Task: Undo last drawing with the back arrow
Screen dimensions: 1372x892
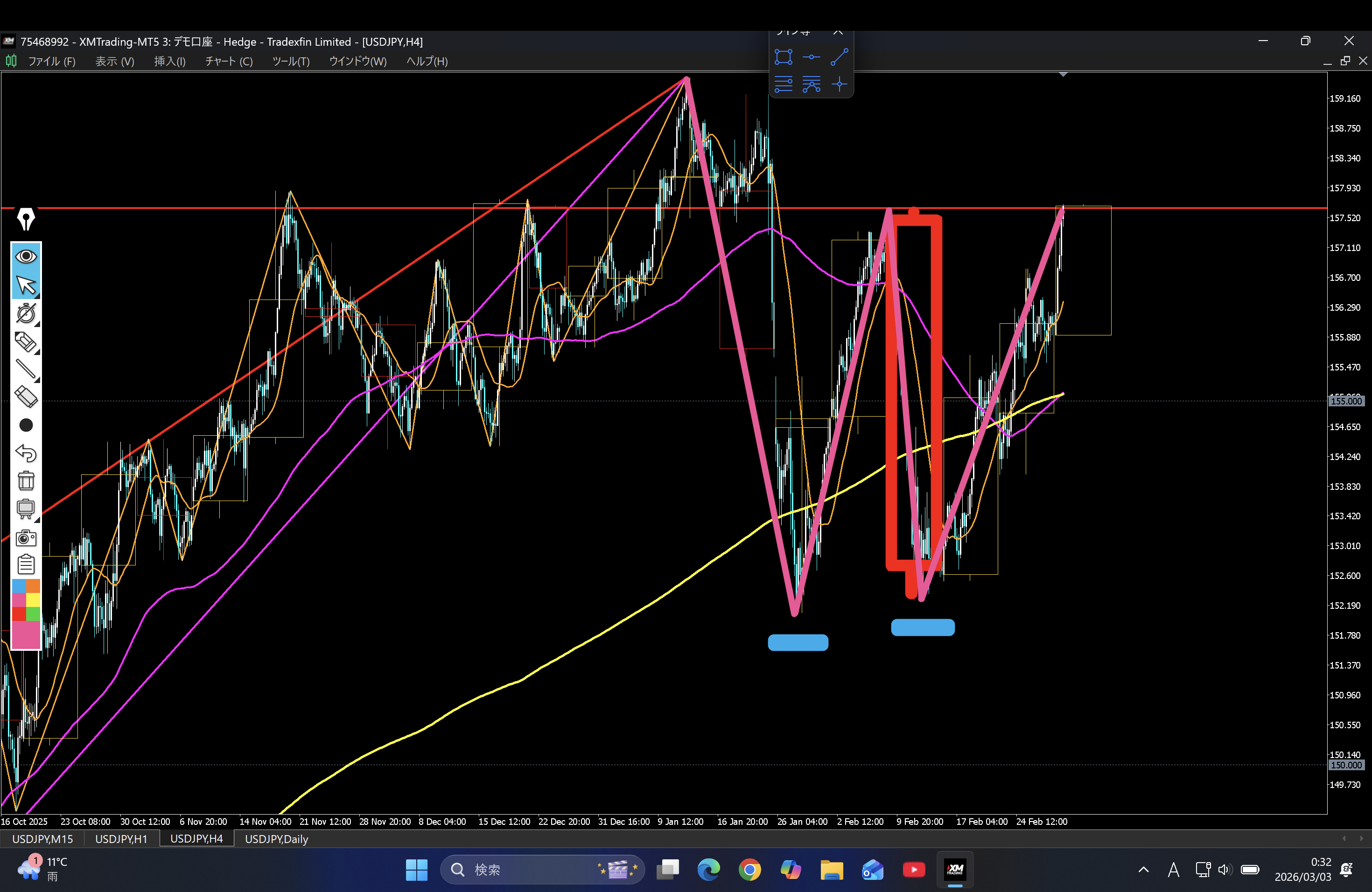Action: tap(26, 453)
